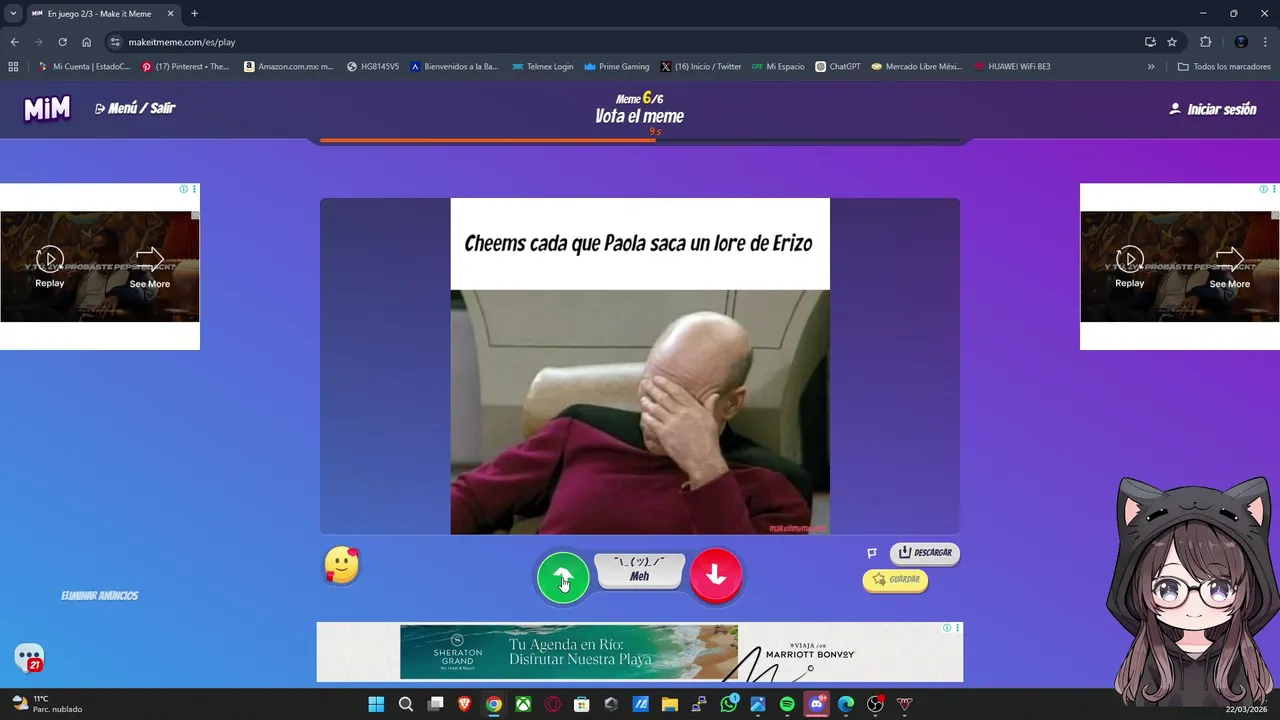1280x720 pixels.
Task: Open the chat bubble with 21 notifications
Action: tap(29, 658)
